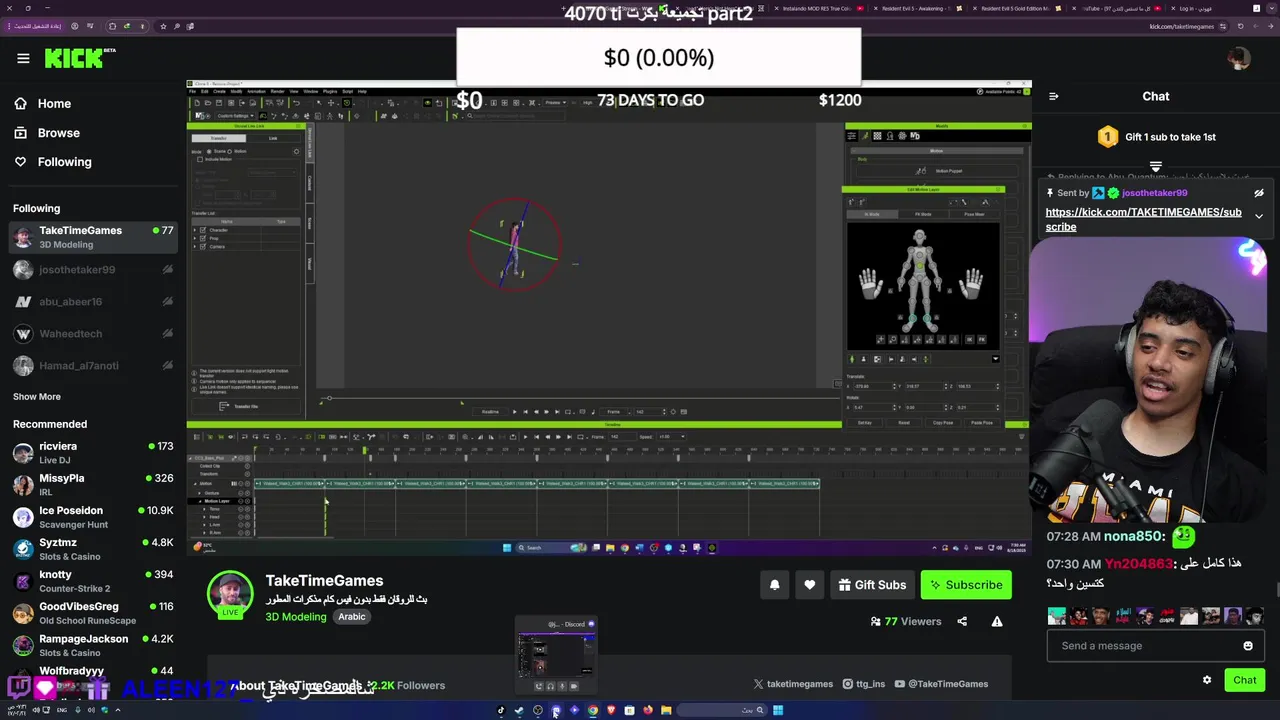Click the Windows Start button in taskbar
Image resolution: width=1280 pixels, height=720 pixels.
[778, 710]
